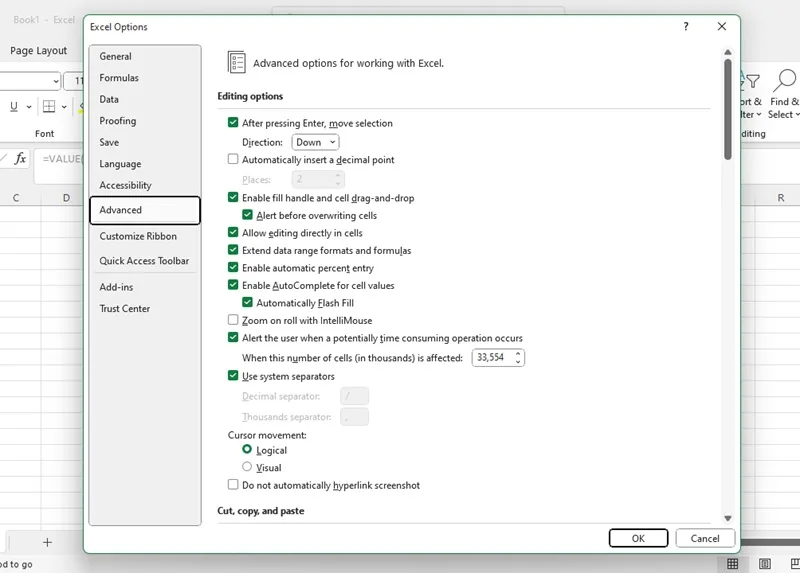The image size is (800, 573).
Task: Go to Customize Ribbon category
Action: pyautogui.click(x=138, y=236)
